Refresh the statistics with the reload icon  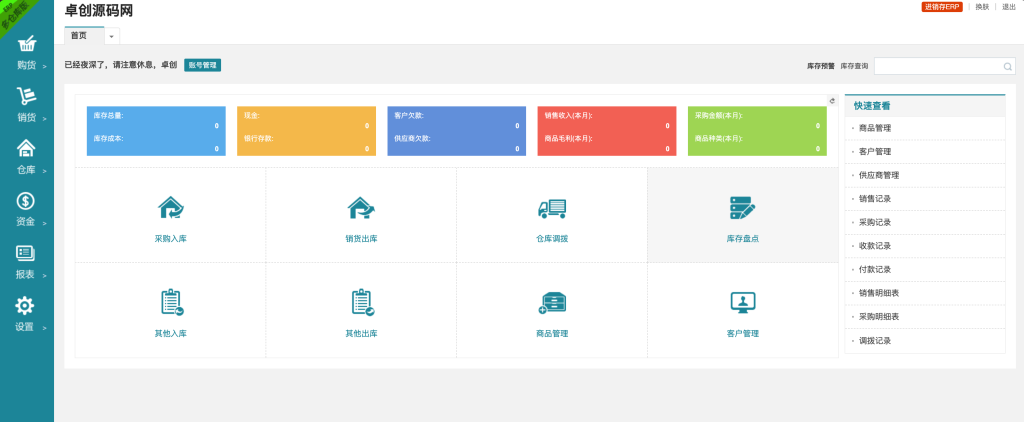pyautogui.click(x=832, y=101)
